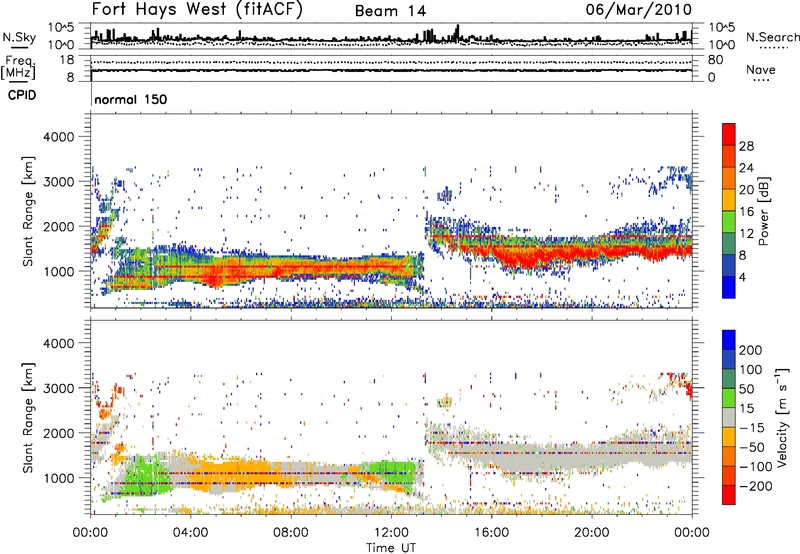Click the yellow segment of the Power colorbar
This screenshot has height=554, width=800.
coord(729,199)
